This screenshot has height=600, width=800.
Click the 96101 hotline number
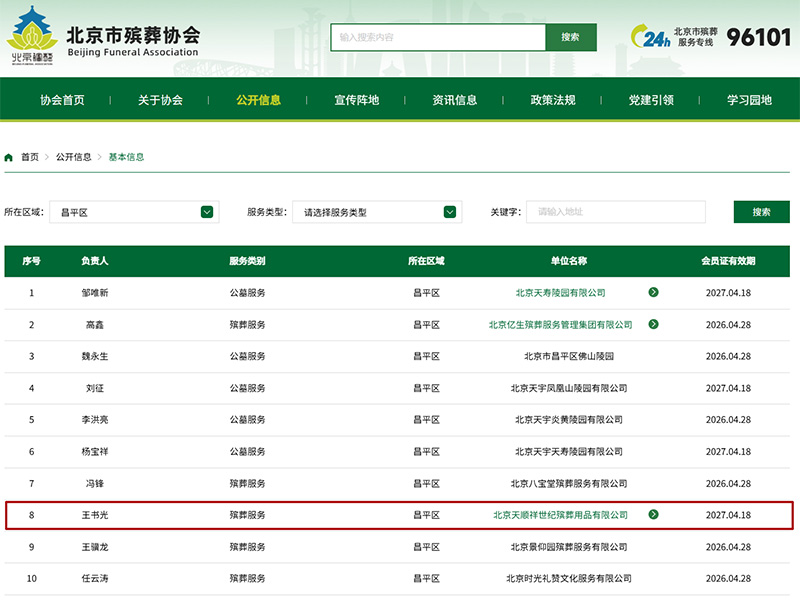tap(759, 37)
